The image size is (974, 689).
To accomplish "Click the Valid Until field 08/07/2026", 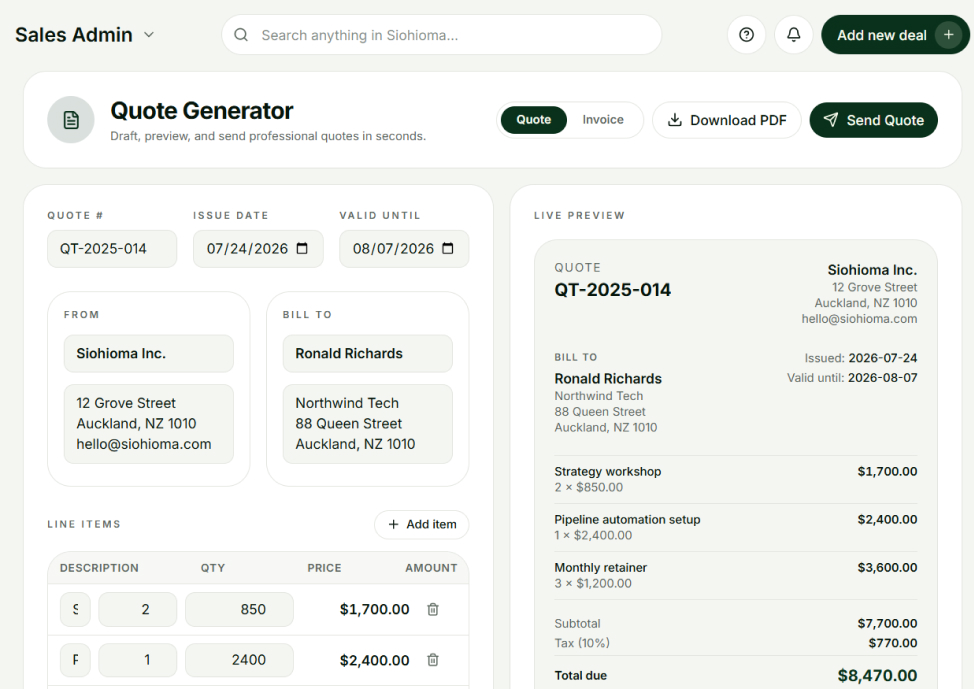I will [404, 249].
